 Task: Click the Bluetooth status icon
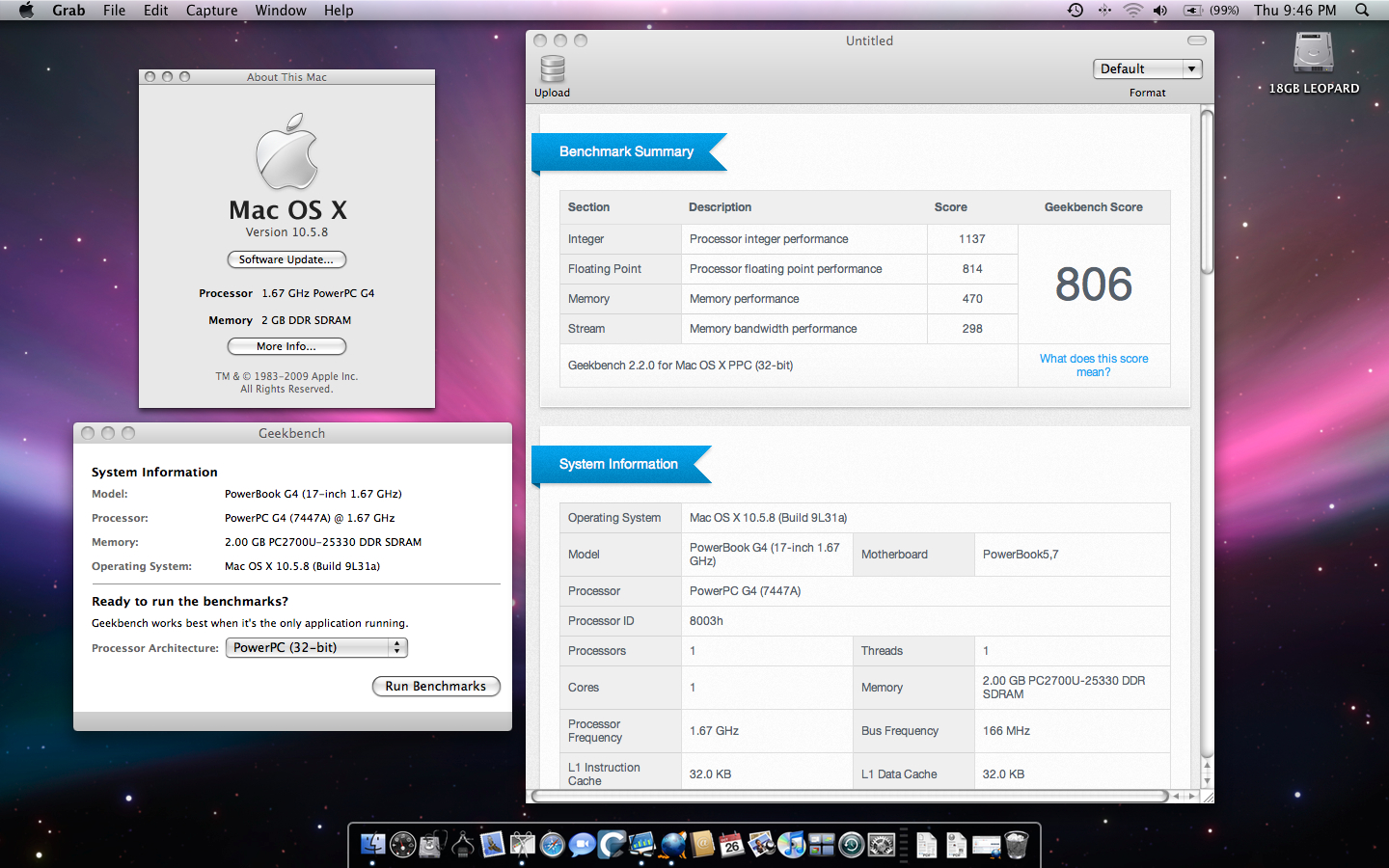click(x=1104, y=10)
